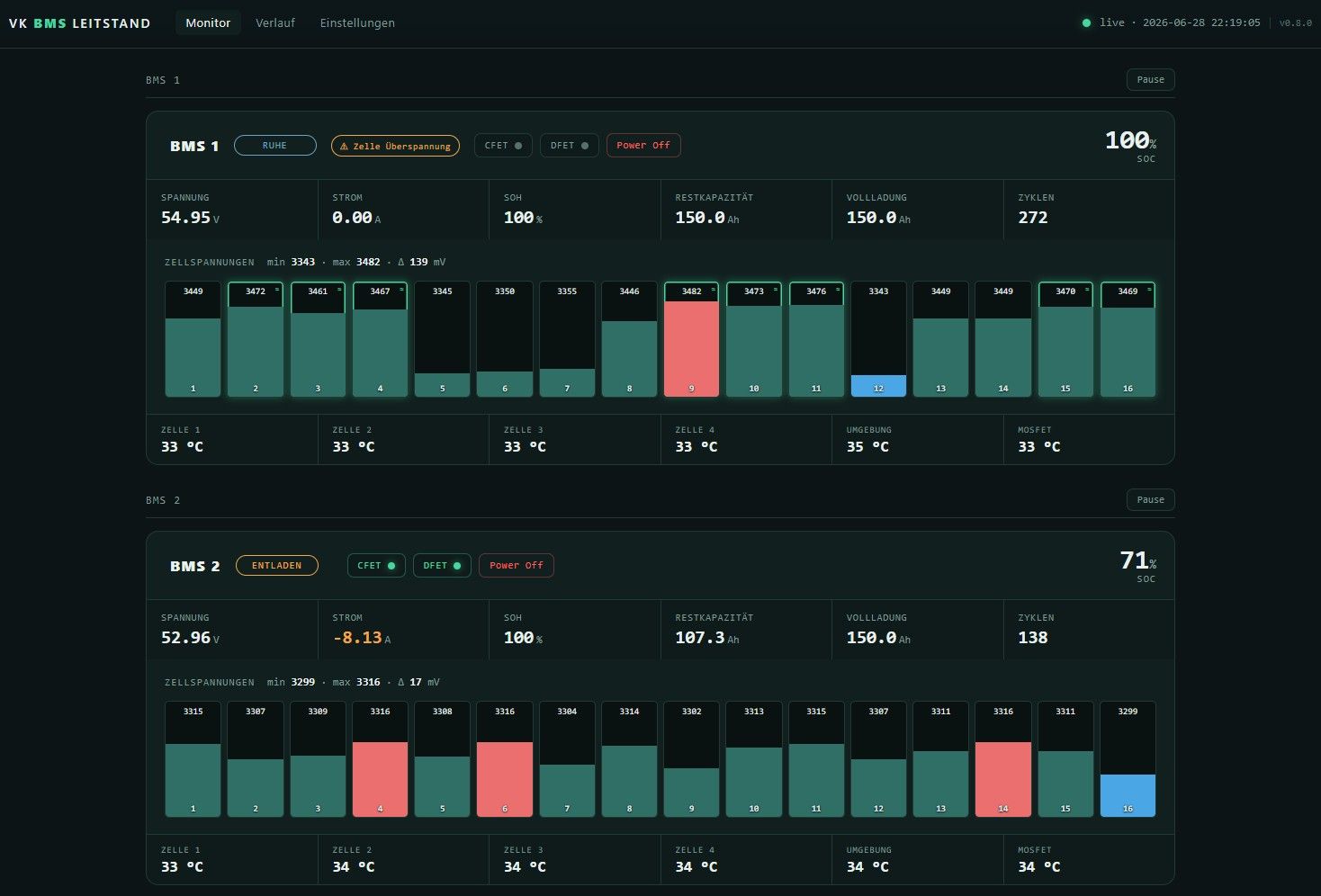Select BMS 1 cell 9 red bar
1321x896 pixels.
[x=691, y=349]
